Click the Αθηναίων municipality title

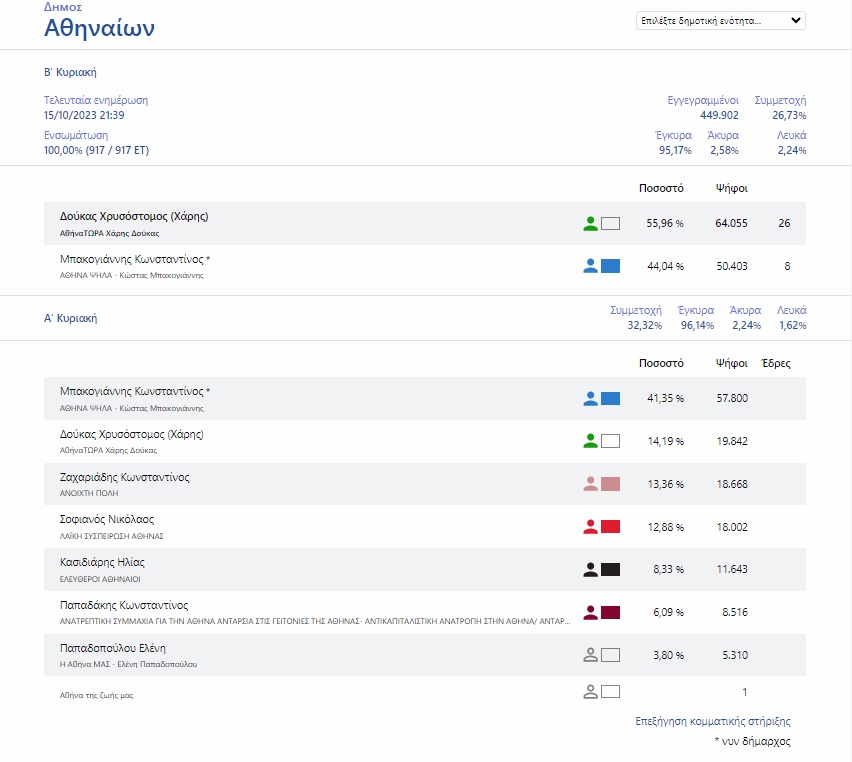[99, 28]
